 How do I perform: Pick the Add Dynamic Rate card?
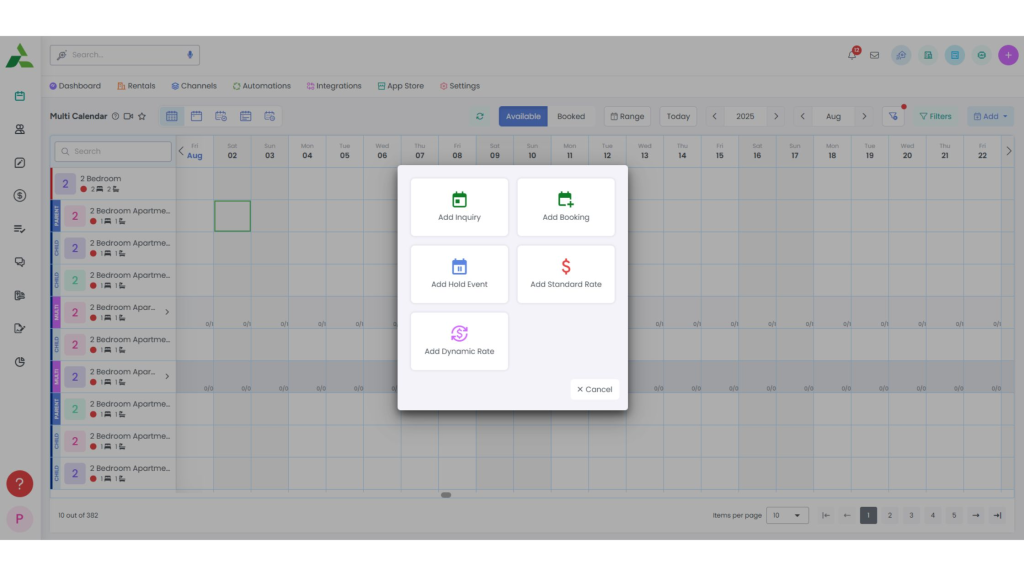pyautogui.click(x=459, y=341)
